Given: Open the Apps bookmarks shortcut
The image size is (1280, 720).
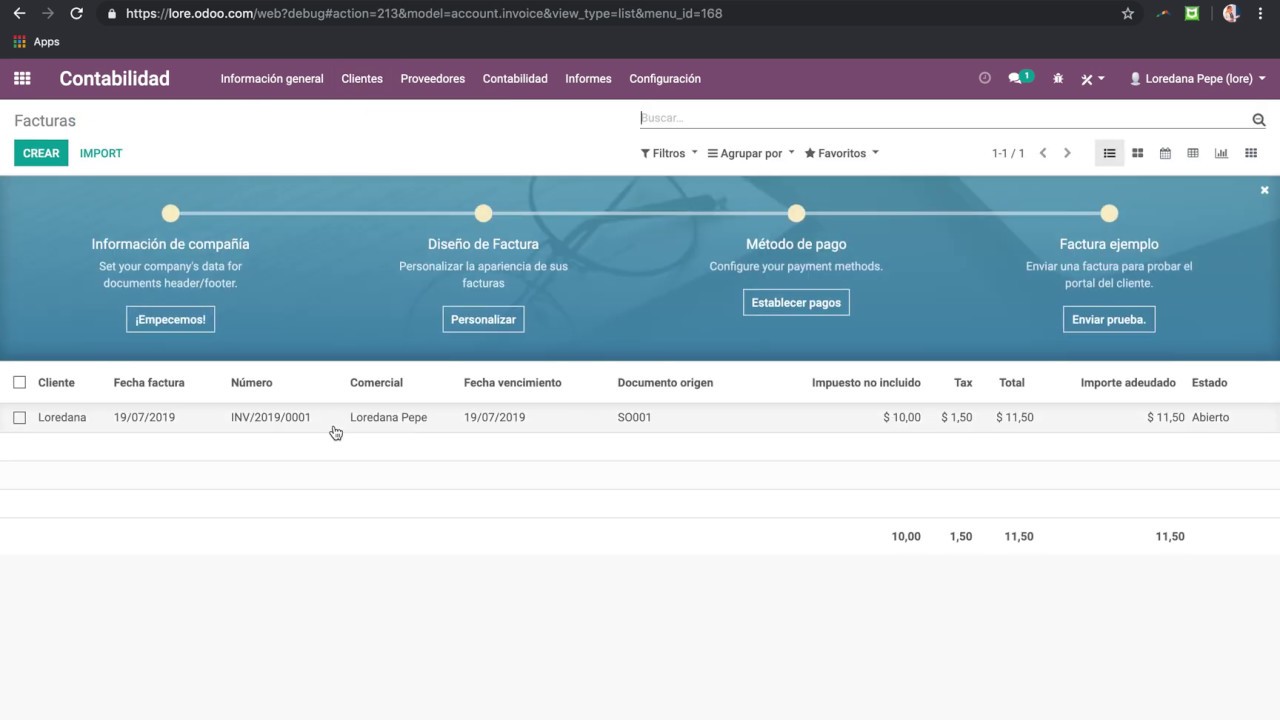Looking at the screenshot, I should pos(36,42).
